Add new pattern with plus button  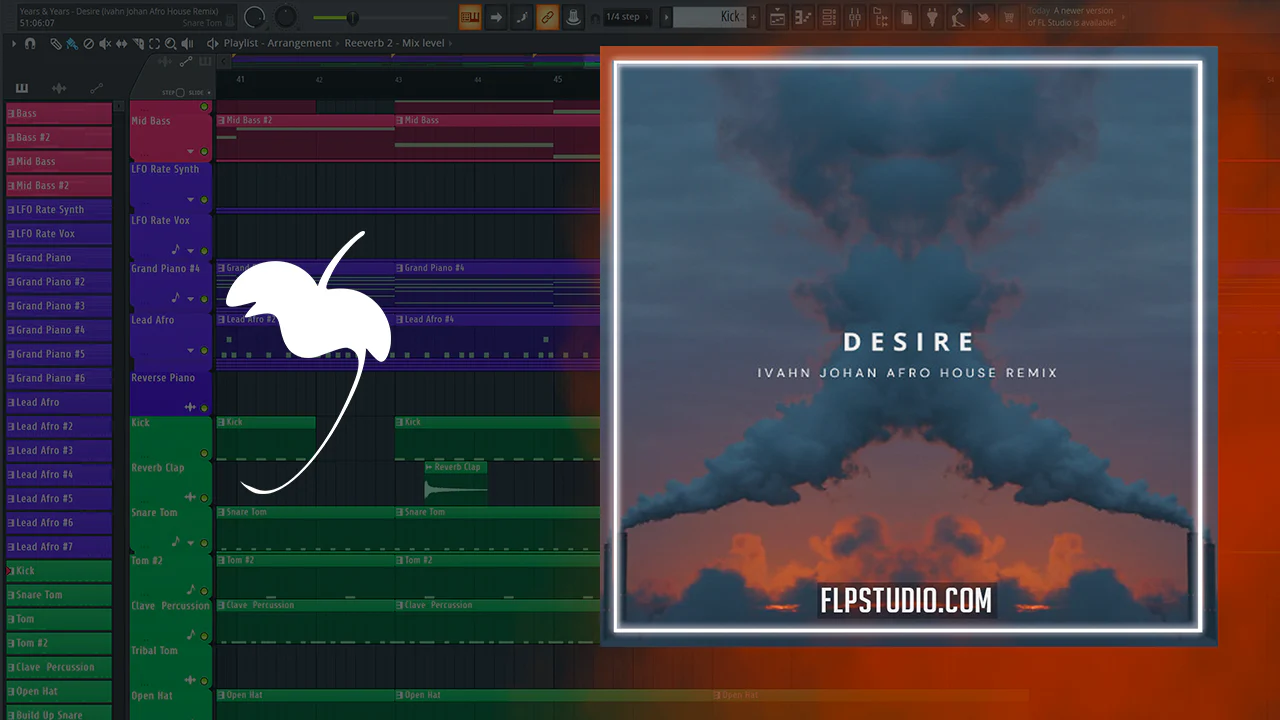coord(754,17)
